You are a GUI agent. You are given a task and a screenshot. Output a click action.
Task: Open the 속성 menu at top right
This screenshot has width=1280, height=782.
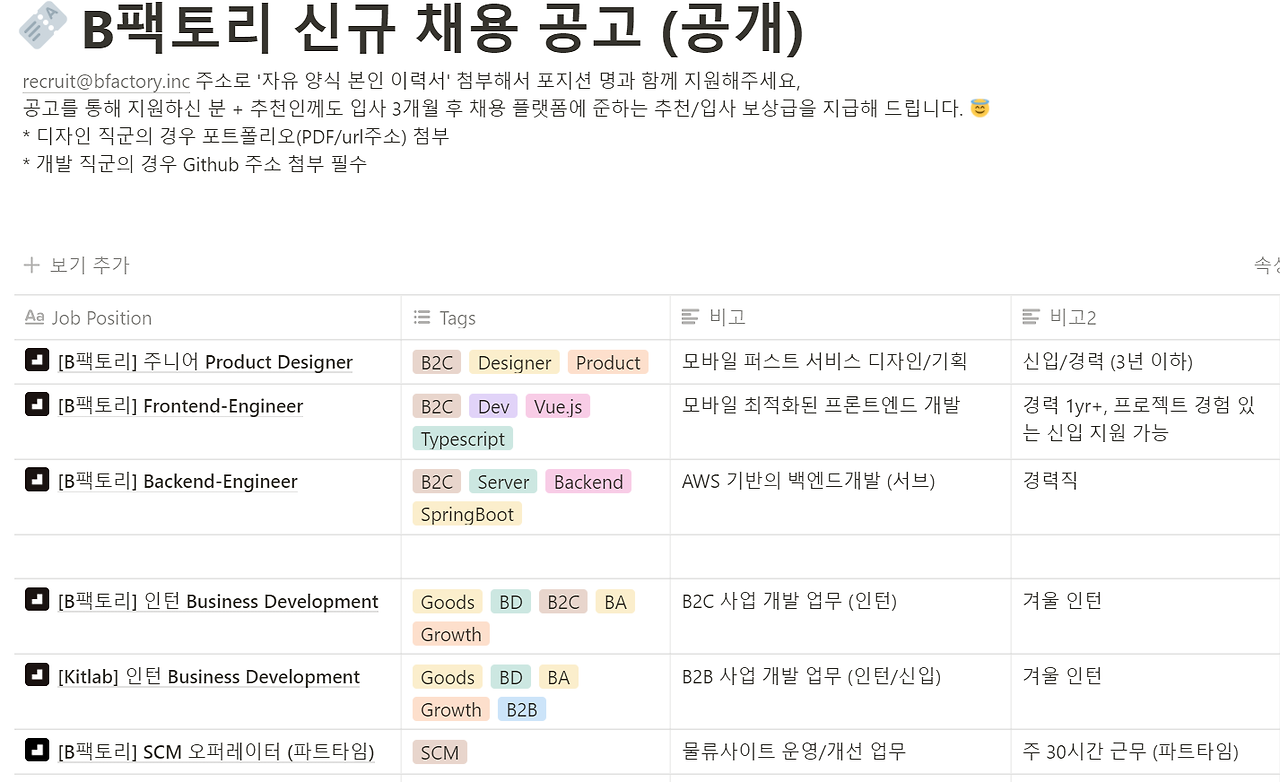pos(1268,265)
